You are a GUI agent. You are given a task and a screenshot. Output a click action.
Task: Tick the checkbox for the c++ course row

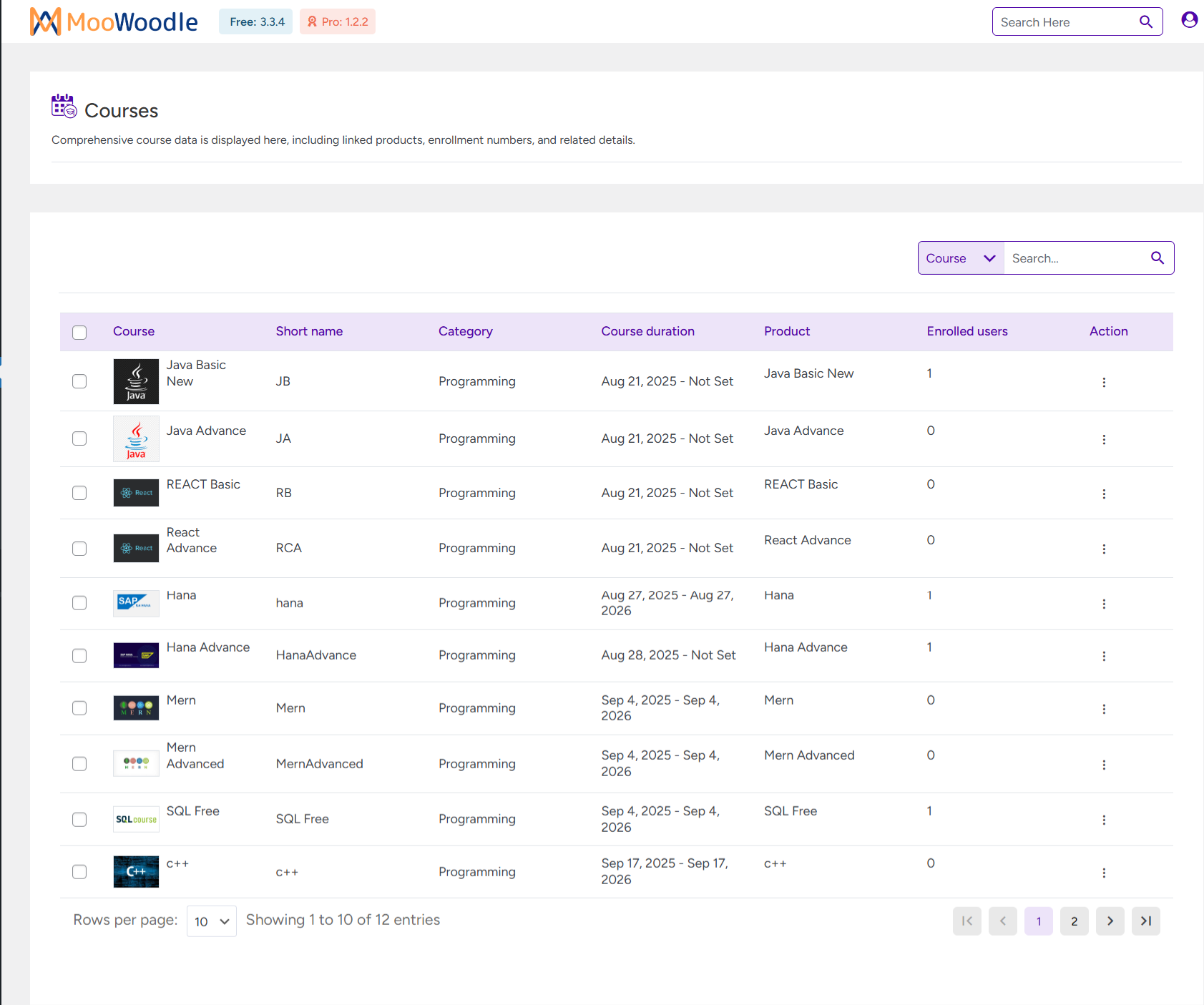[79, 872]
